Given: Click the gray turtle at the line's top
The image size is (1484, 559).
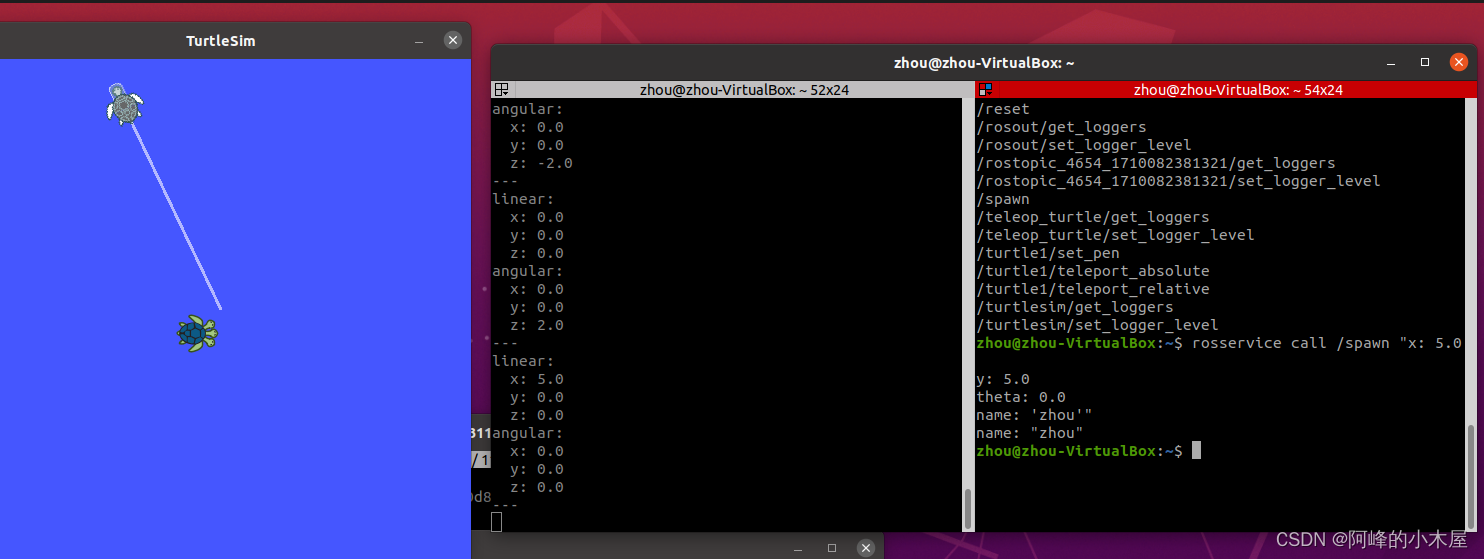Looking at the screenshot, I should tap(124, 104).
